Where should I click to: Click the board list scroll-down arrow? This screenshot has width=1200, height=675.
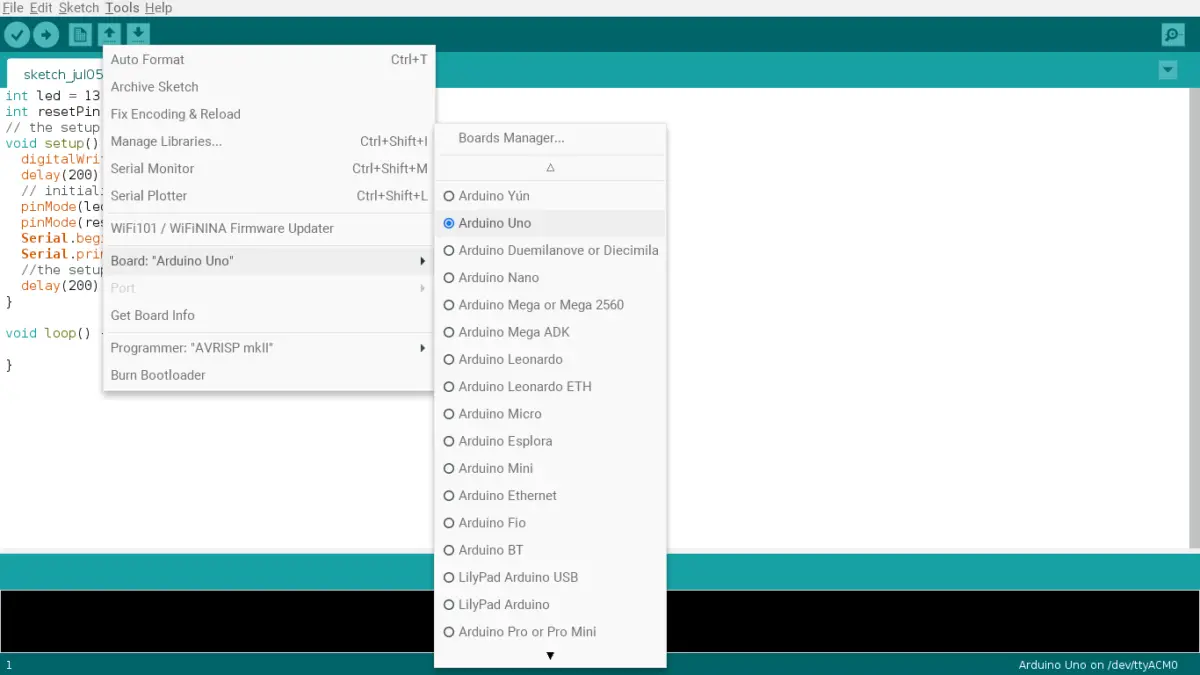[x=550, y=656]
